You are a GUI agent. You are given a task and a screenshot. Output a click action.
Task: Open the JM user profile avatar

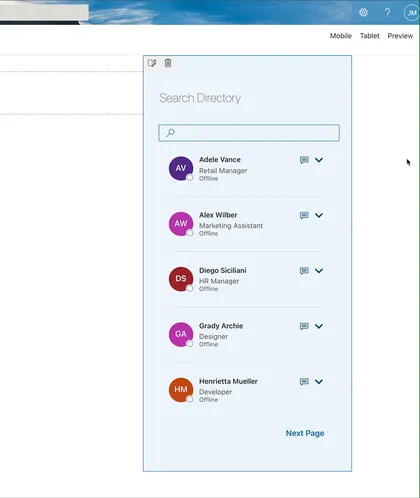[412, 13]
